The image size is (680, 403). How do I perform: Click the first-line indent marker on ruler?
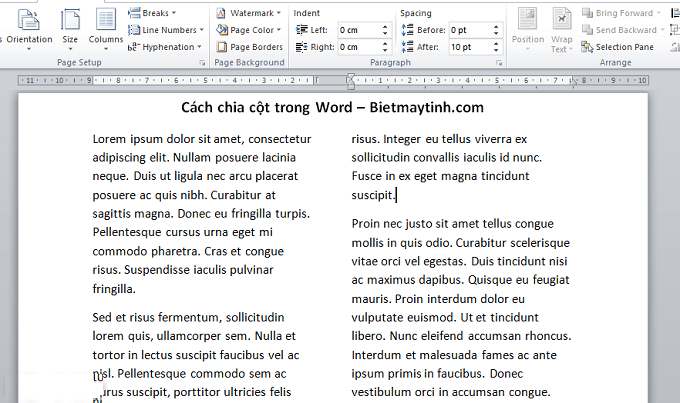(351, 77)
